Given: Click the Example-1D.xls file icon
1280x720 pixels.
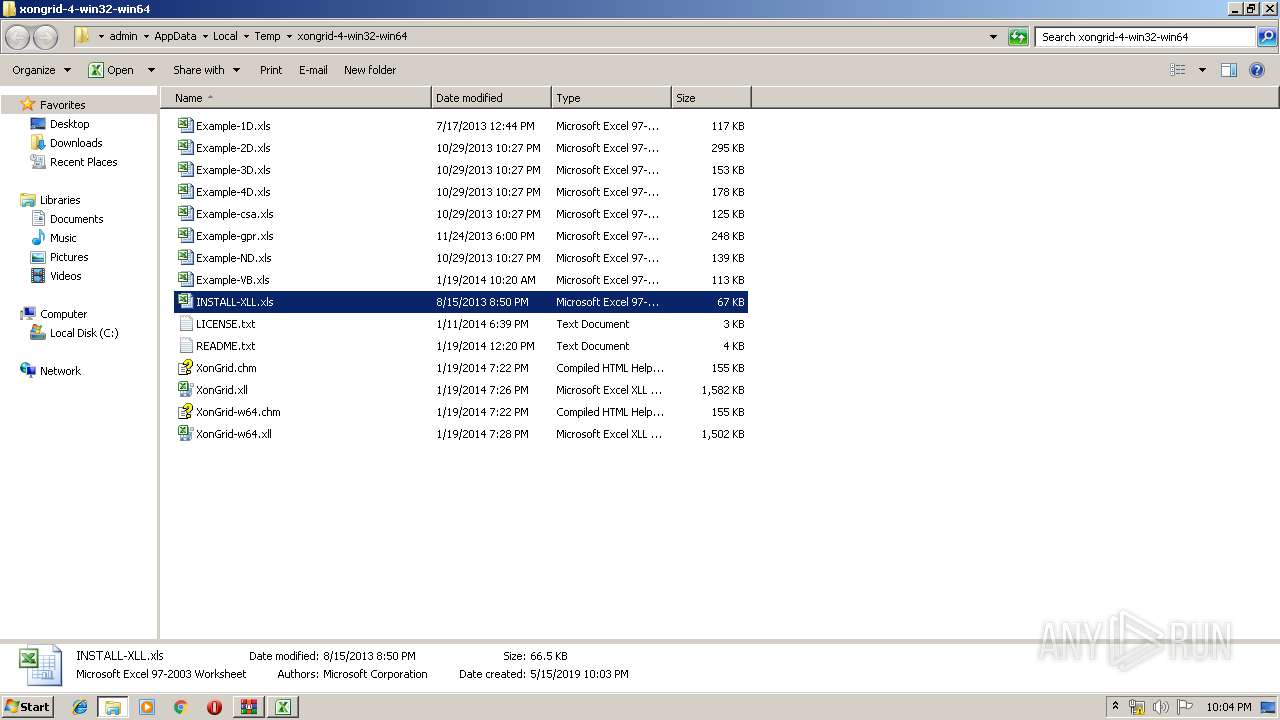Looking at the screenshot, I should 185,126.
